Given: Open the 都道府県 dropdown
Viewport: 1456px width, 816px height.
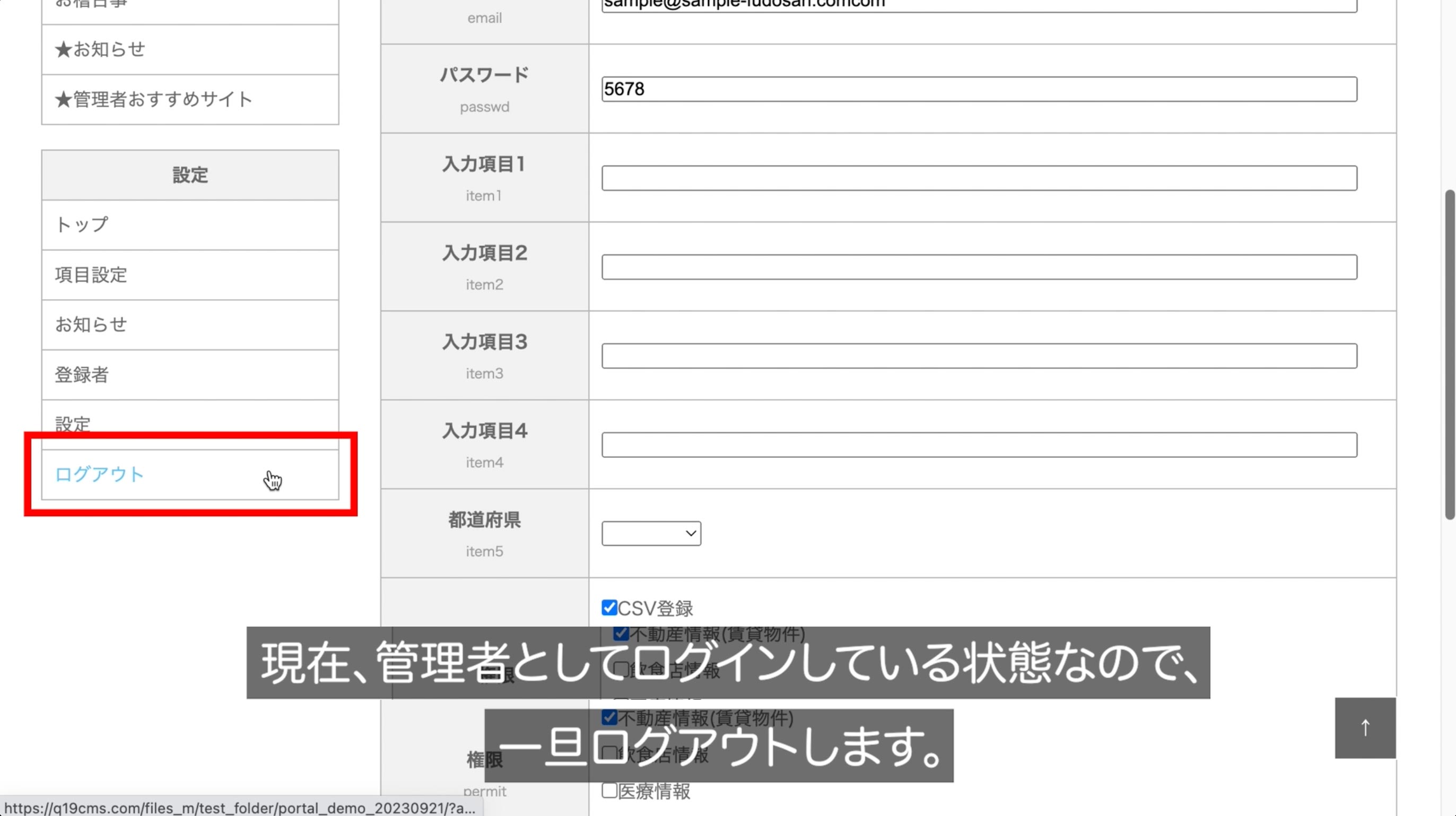Looking at the screenshot, I should [x=651, y=533].
